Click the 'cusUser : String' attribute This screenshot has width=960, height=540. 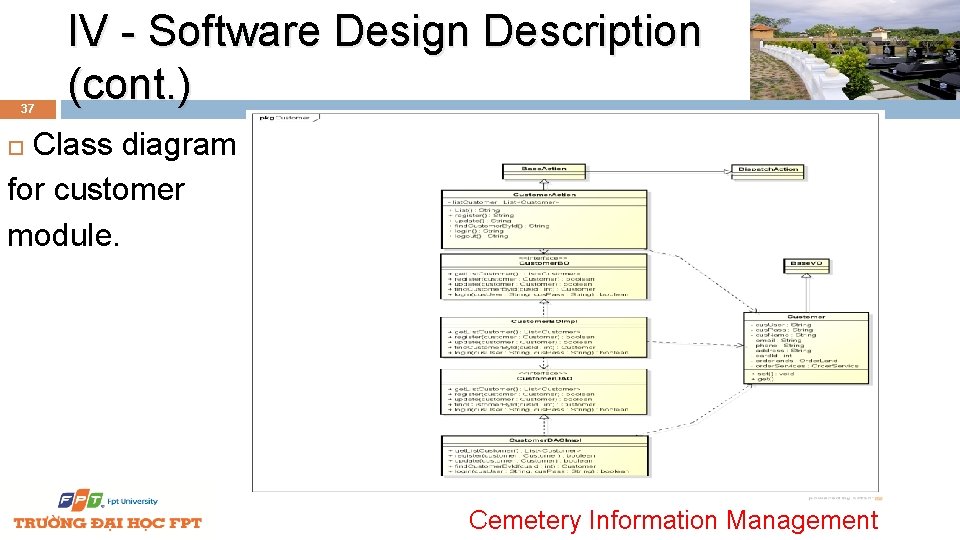[x=782, y=325]
